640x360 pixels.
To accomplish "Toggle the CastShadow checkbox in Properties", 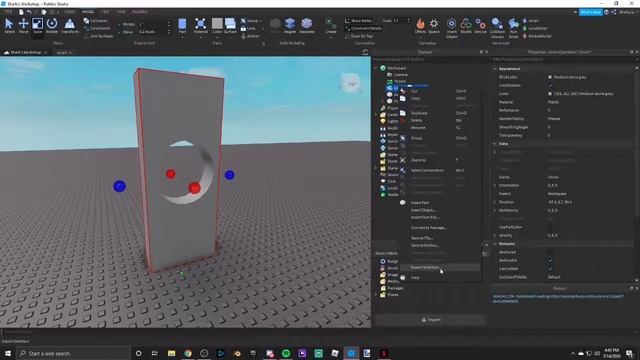I will click(550, 85).
